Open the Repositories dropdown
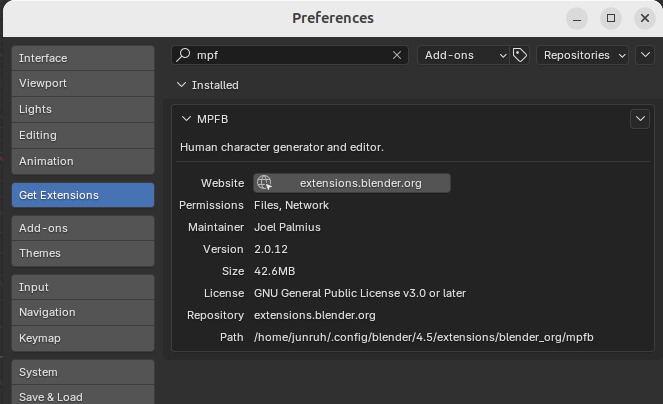The image size is (663, 404). (584, 56)
